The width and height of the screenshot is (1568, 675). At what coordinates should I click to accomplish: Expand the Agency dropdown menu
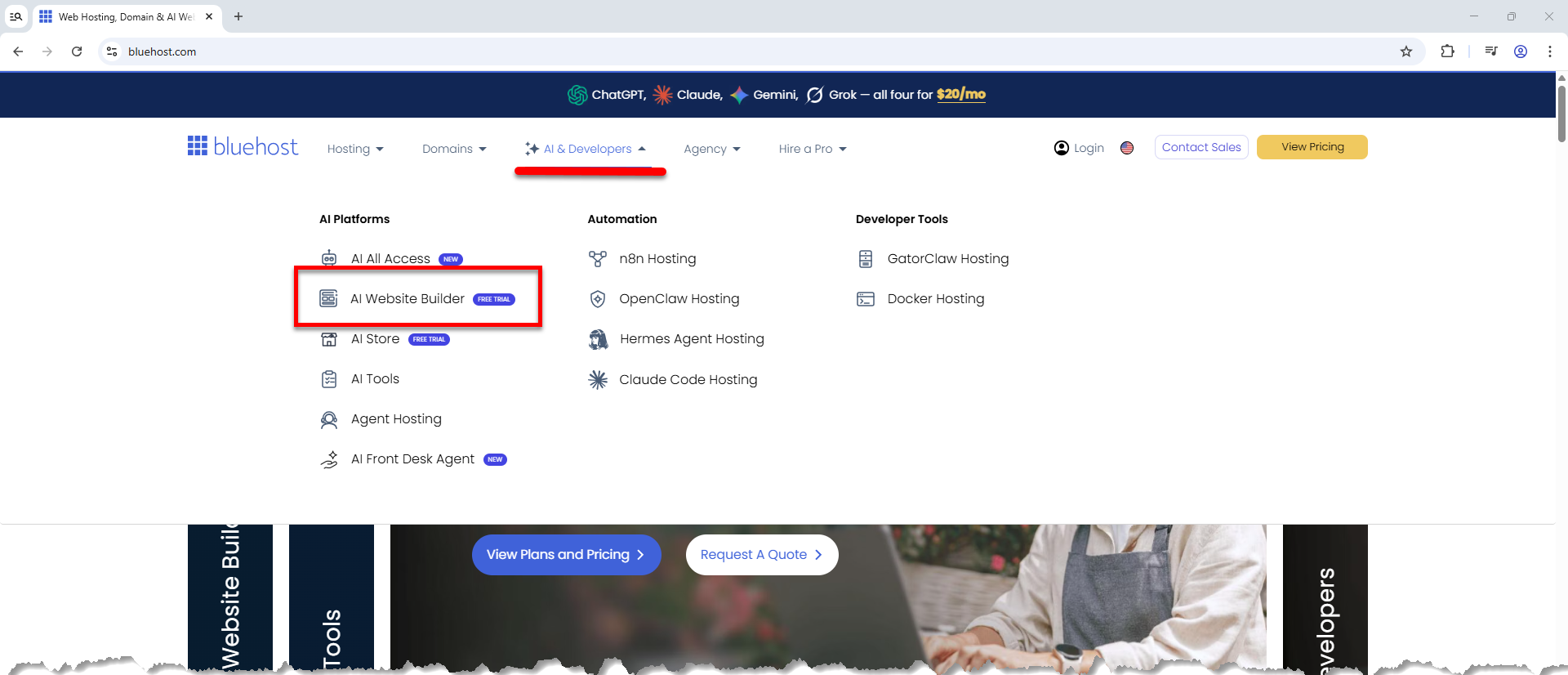click(x=712, y=149)
